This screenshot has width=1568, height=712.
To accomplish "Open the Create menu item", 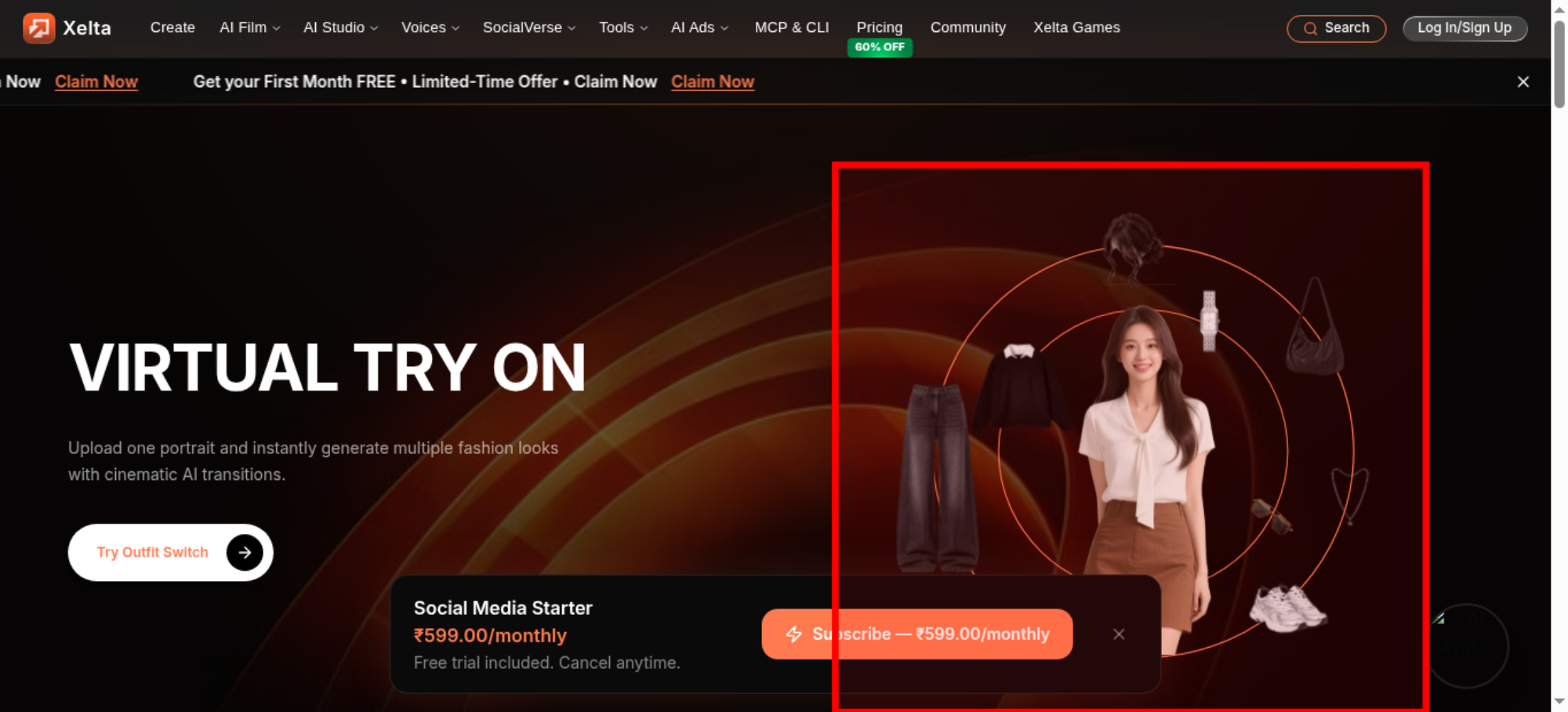I will coord(172,27).
